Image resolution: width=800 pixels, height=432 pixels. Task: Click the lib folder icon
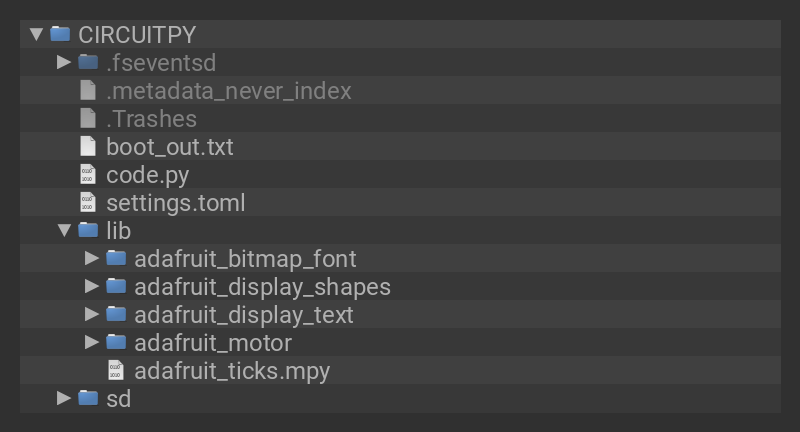coord(88,230)
